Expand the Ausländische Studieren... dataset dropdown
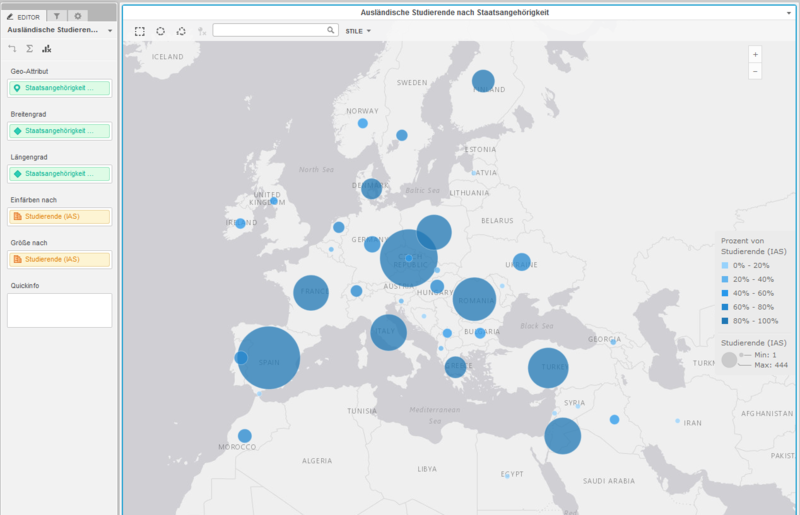 (110, 31)
